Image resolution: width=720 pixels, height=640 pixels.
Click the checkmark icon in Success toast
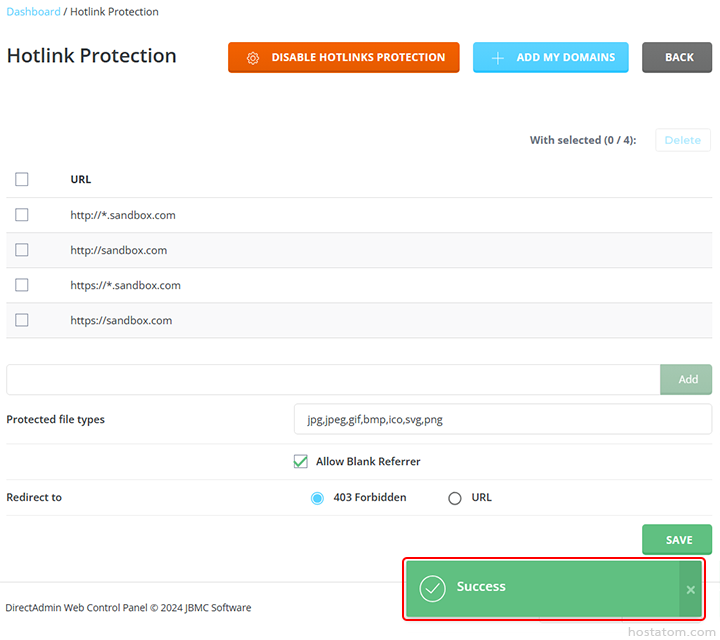(432, 588)
